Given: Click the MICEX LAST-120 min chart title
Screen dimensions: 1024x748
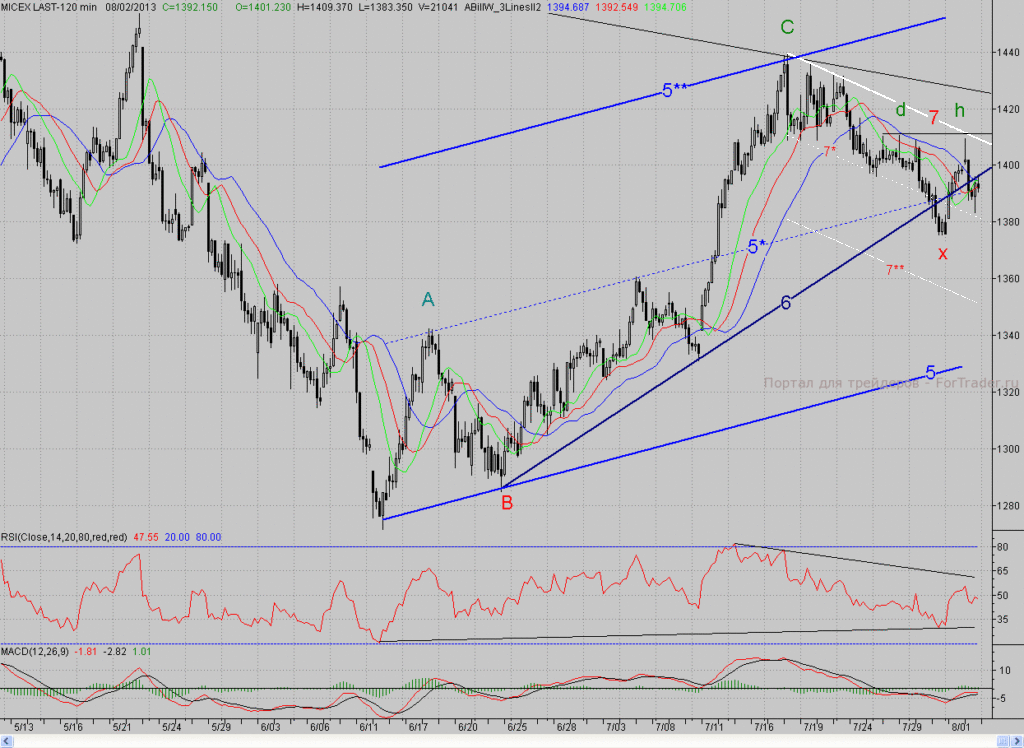Looking at the screenshot, I should click(x=49, y=7).
